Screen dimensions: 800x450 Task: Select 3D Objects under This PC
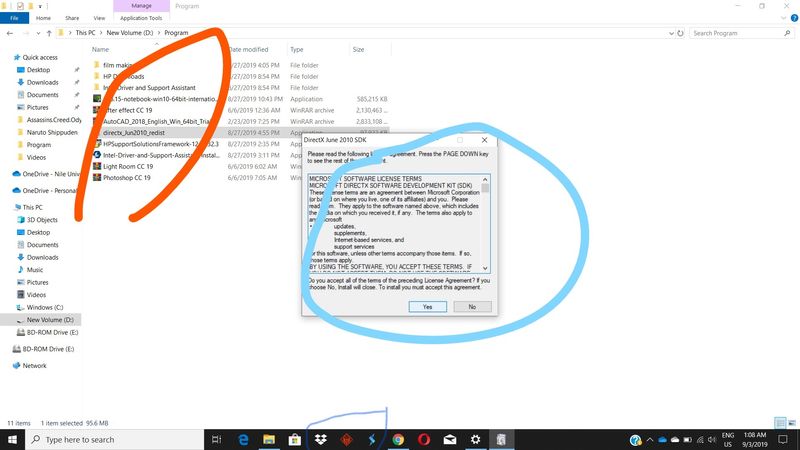tap(42, 219)
